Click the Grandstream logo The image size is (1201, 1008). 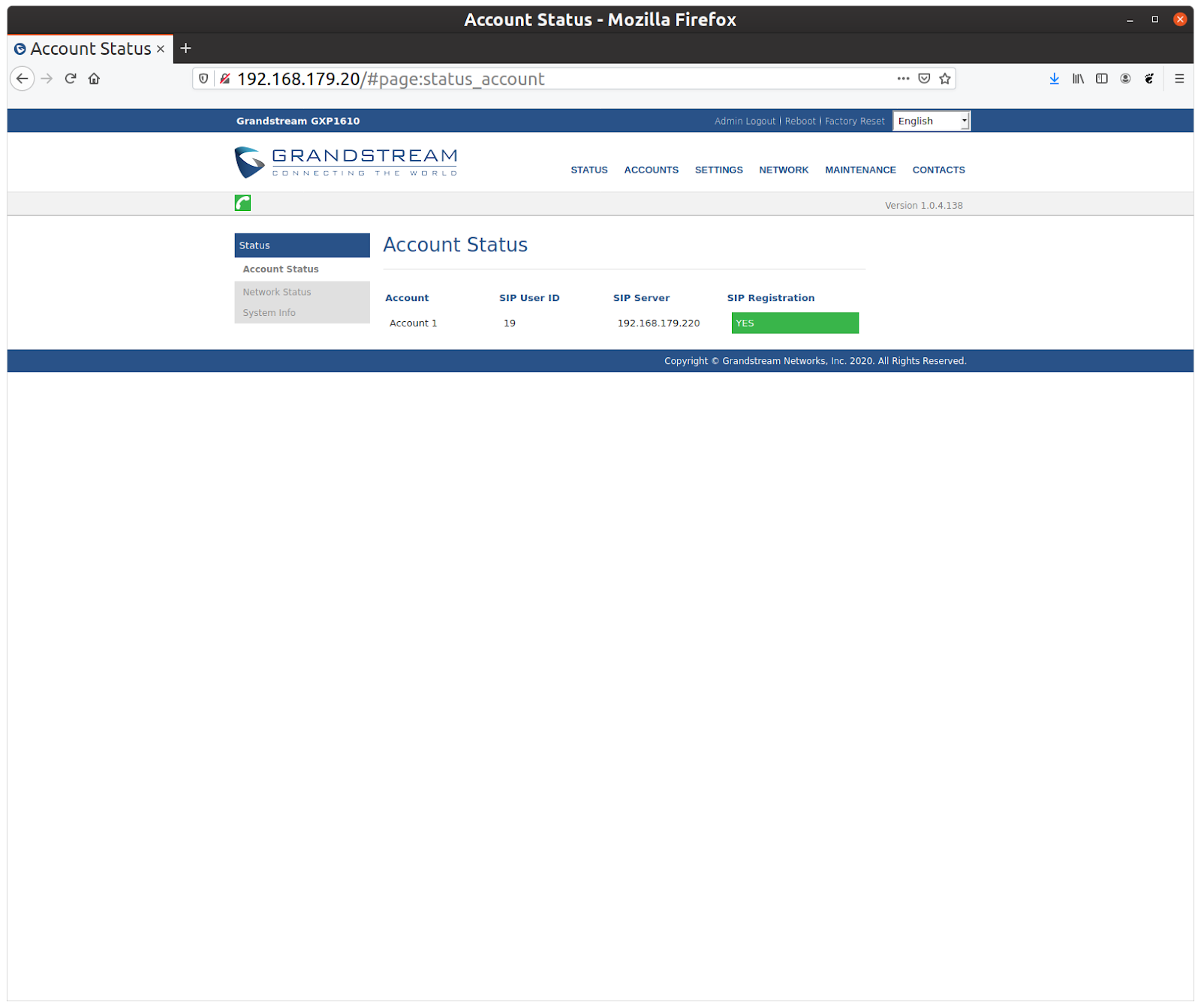pyautogui.click(x=346, y=162)
